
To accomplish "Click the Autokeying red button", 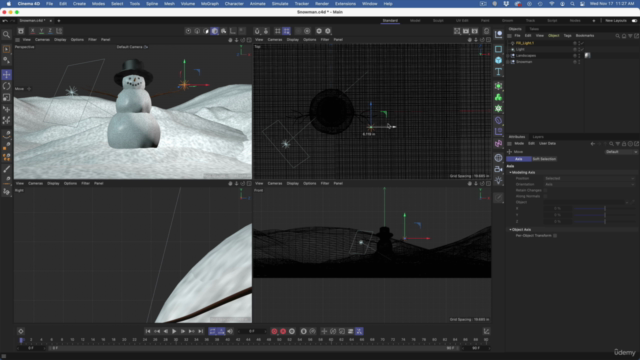I will 283,331.
